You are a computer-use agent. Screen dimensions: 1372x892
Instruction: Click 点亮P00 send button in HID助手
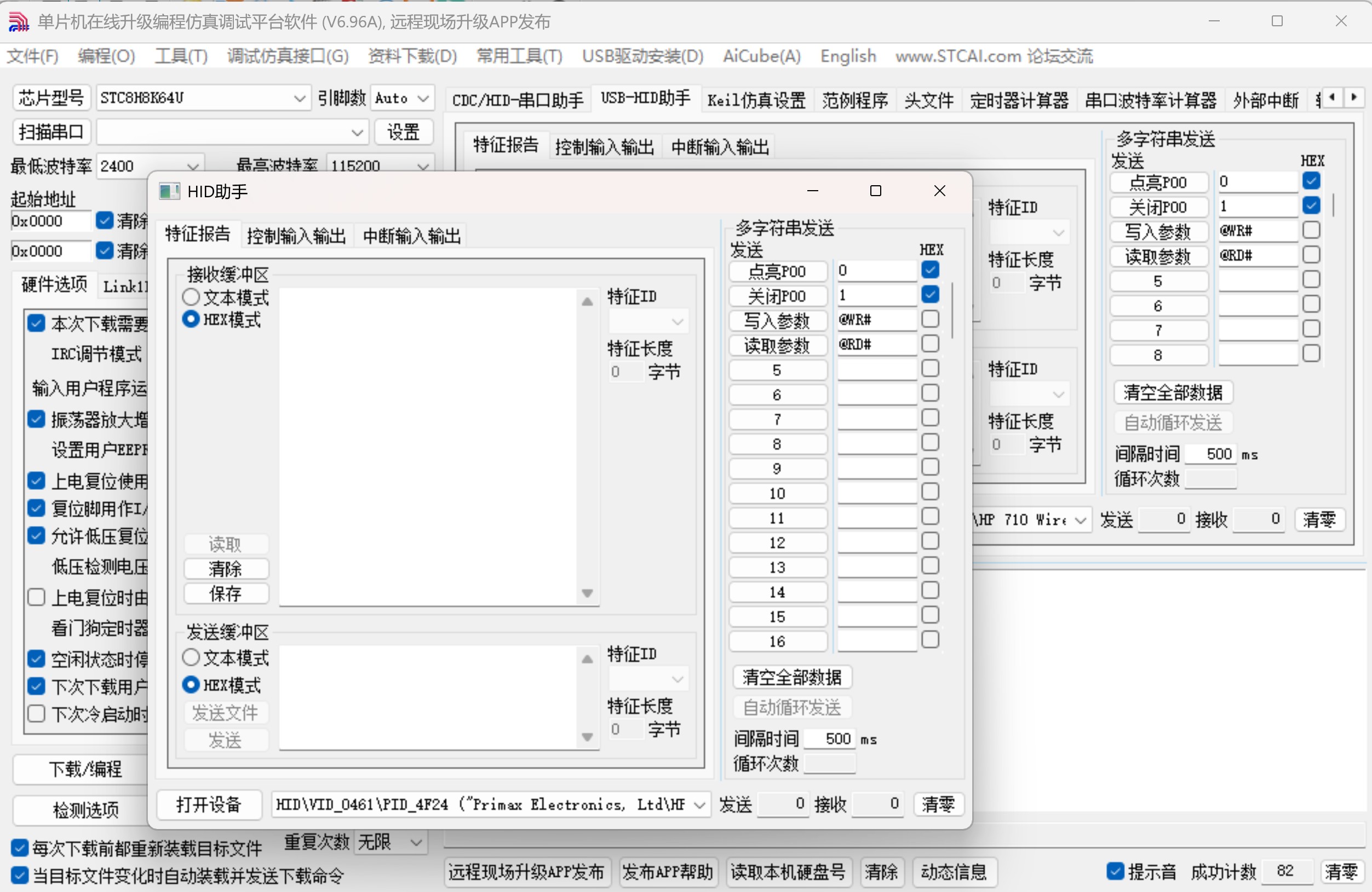pyautogui.click(x=777, y=271)
